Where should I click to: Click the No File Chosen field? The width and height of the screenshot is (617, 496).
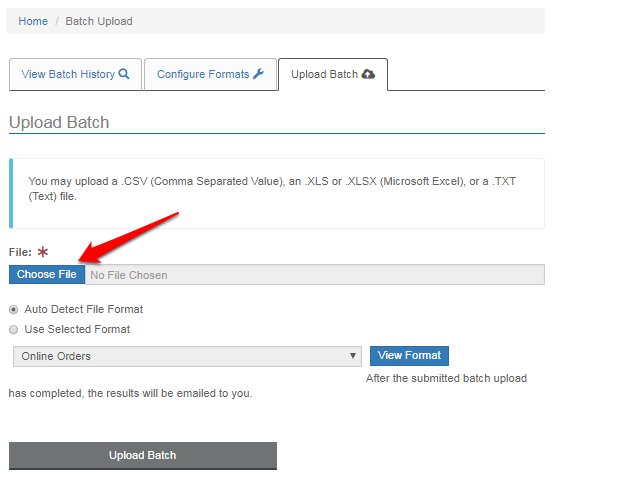315,275
